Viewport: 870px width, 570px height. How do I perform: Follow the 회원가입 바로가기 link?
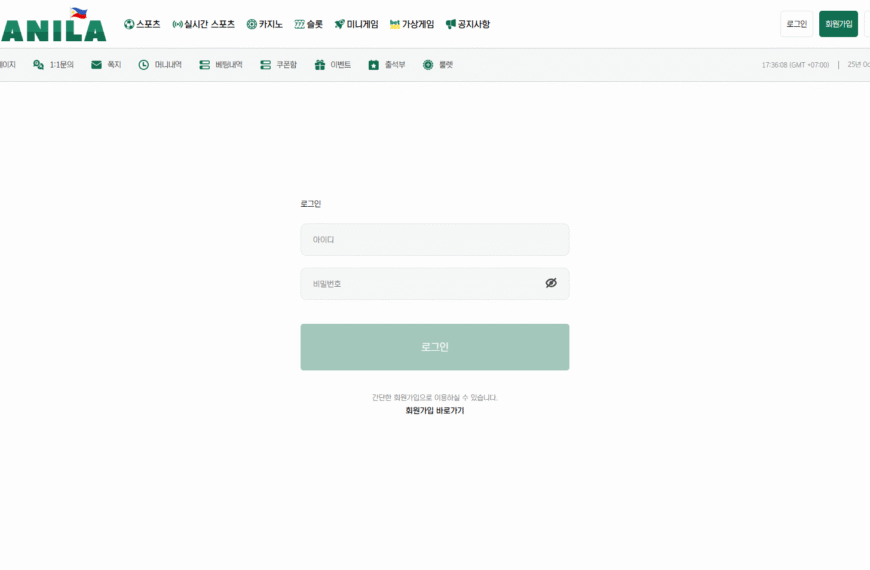tap(435, 411)
